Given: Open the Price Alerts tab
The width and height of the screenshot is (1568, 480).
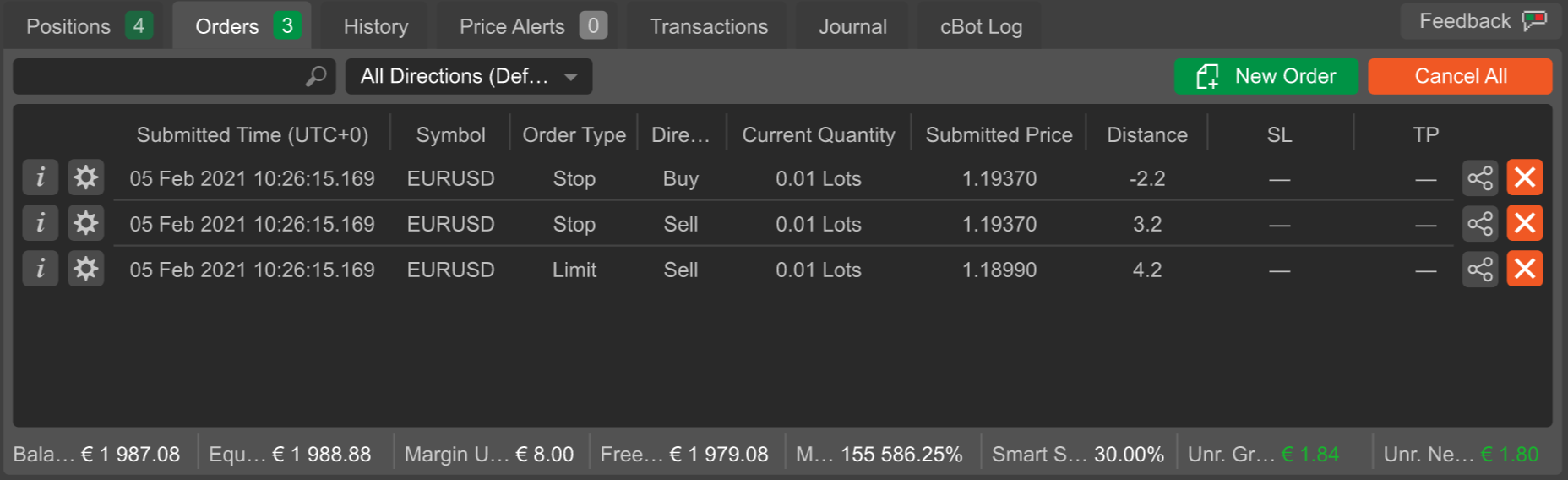Looking at the screenshot, I should pyautogui.click(x=531, y=26).
